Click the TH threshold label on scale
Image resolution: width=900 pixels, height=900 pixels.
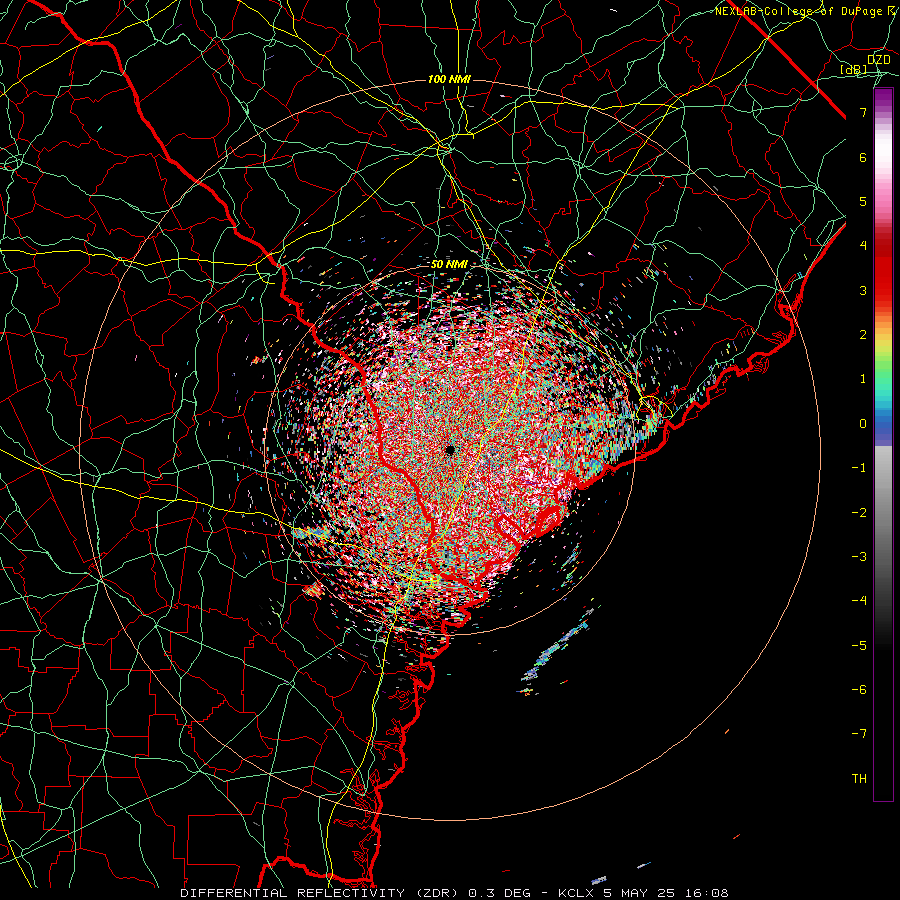(859, 779)
